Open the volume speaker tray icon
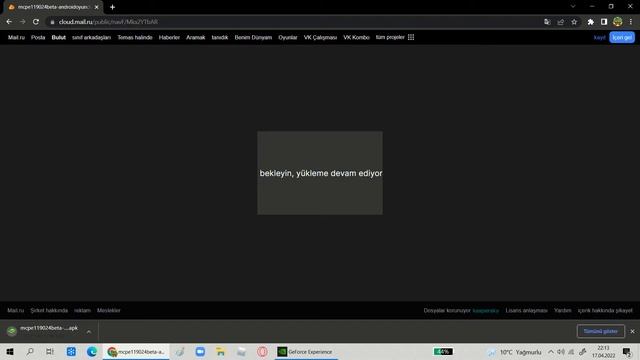640x360 pixels. (x=561, y=352)
